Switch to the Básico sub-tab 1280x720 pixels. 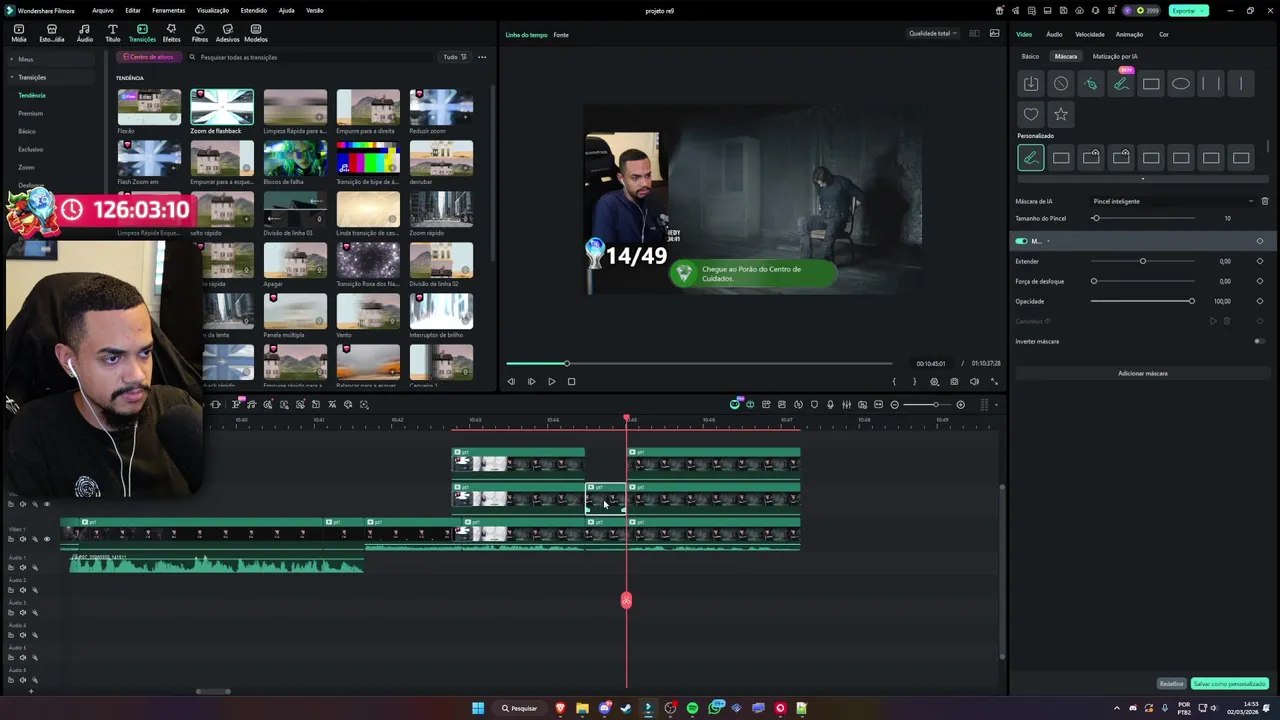[x=1030, y=56]
